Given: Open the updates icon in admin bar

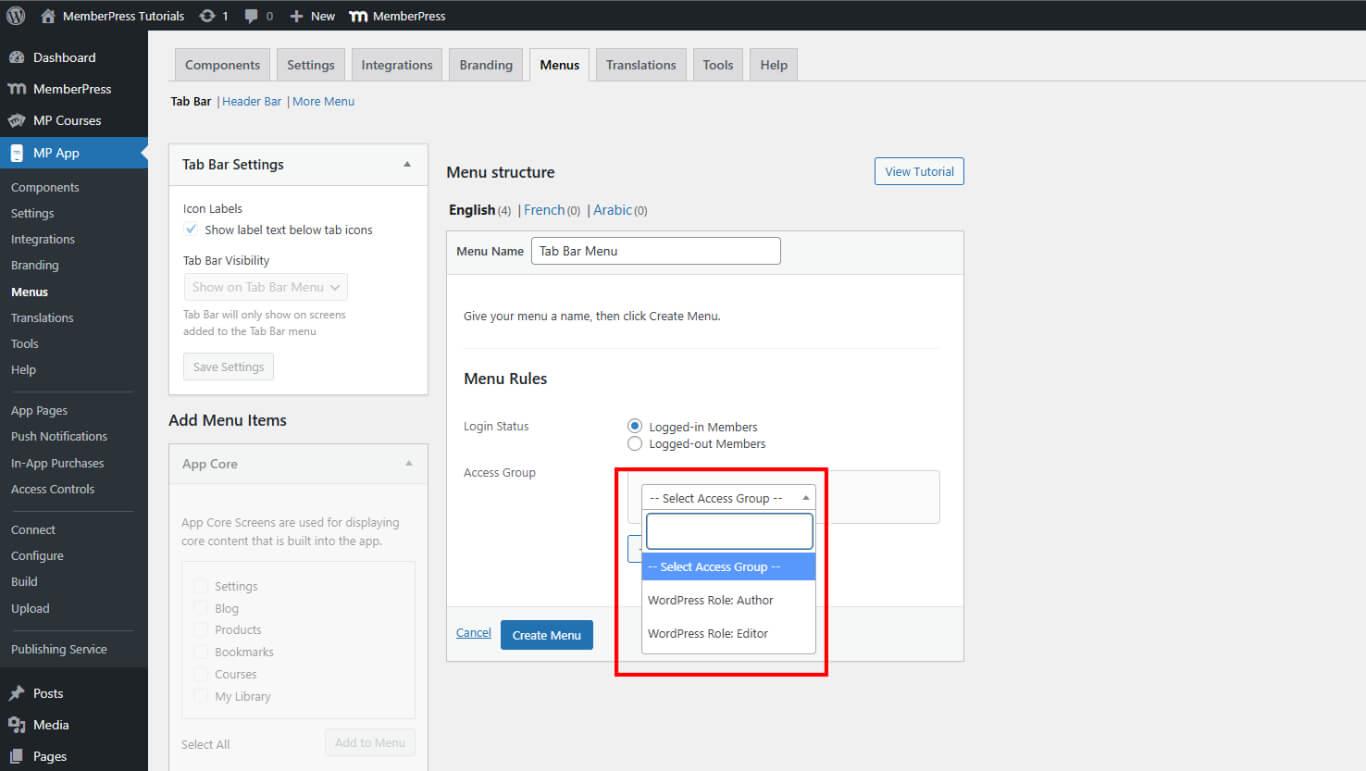Looking at the screenshot, I should click(207, 16).
